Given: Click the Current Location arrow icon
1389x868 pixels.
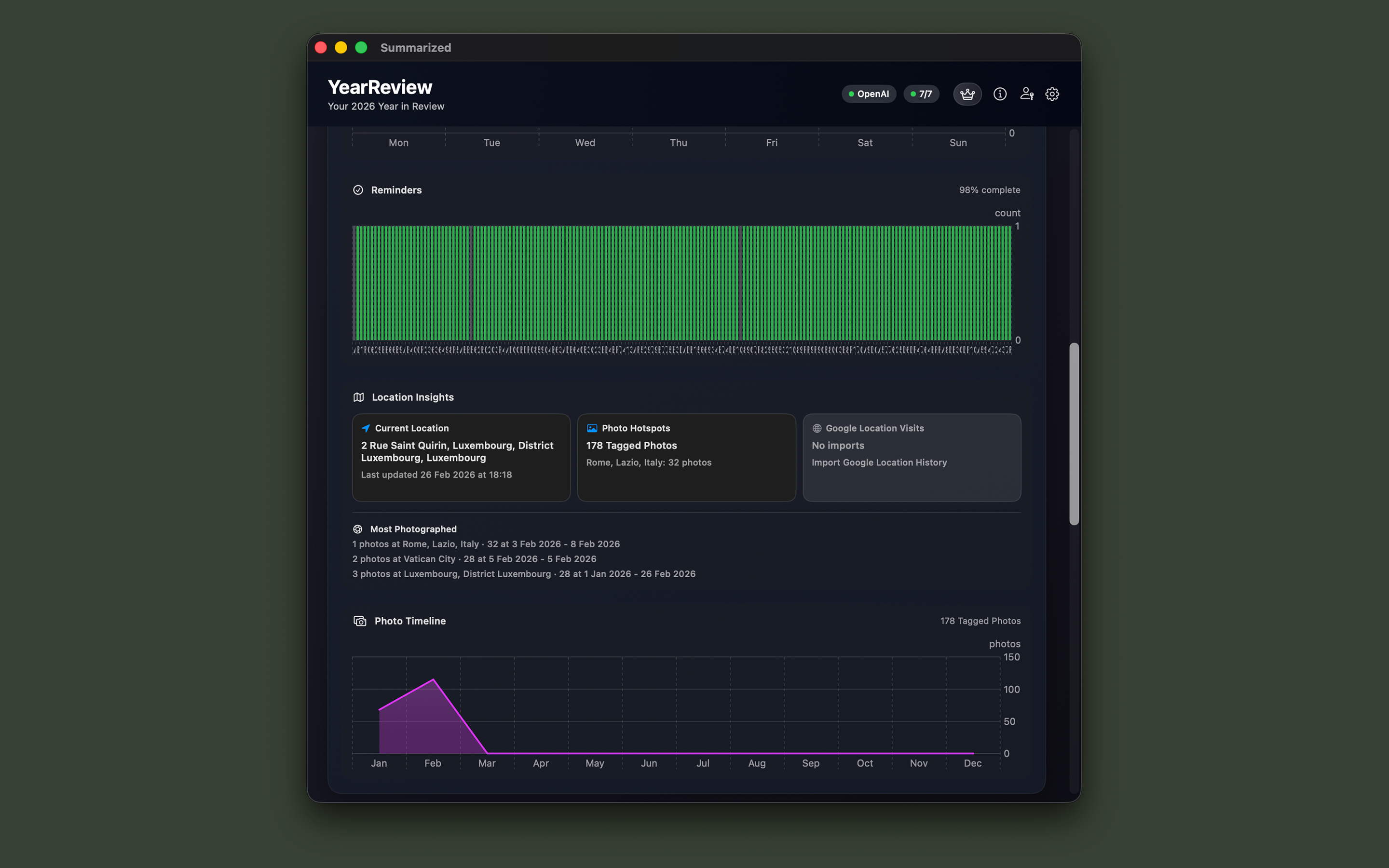Looking at the screenshot, I should (x=366, y=428).
